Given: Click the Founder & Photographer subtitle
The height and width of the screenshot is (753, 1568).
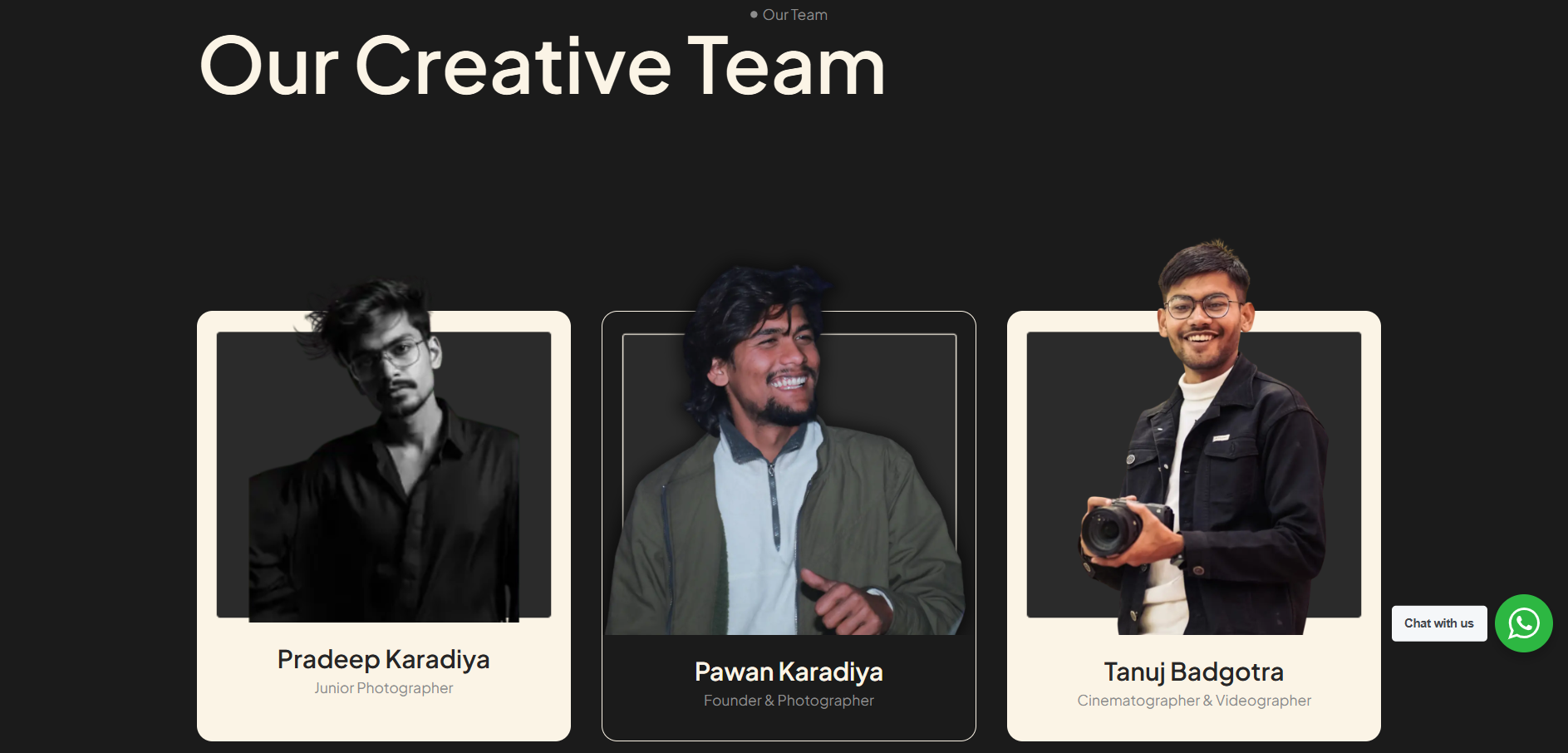Looking at the screenshot, I should pos(789,701).
